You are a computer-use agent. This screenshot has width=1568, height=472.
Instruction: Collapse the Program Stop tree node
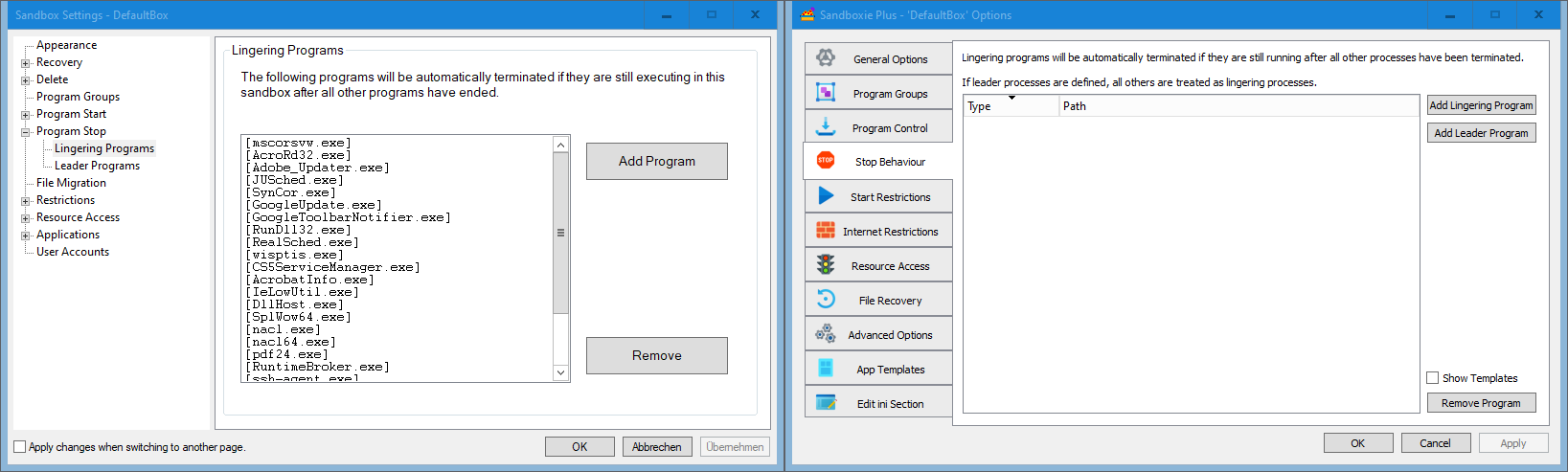[26, 132]
